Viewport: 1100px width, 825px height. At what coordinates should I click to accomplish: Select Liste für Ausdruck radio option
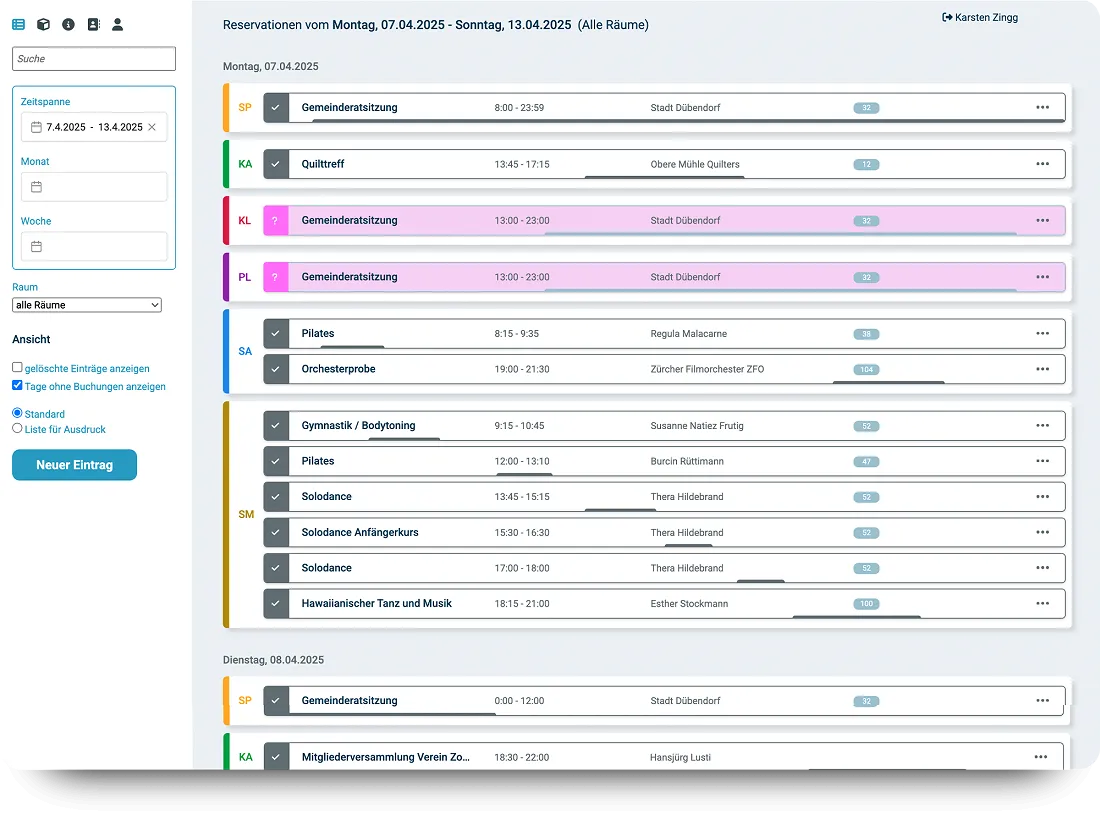point(17,428)
